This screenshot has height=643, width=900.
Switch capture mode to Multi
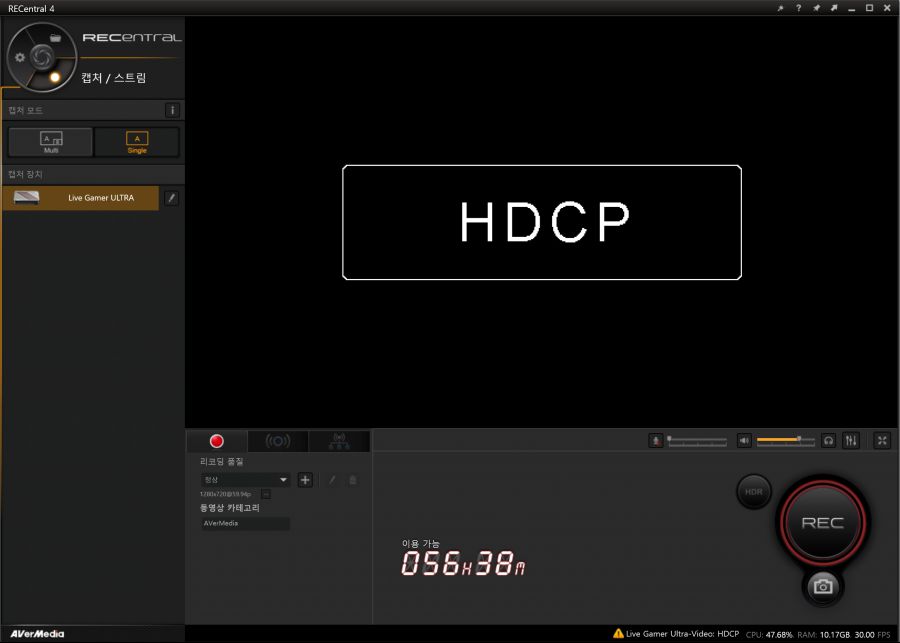pos(49,141)
